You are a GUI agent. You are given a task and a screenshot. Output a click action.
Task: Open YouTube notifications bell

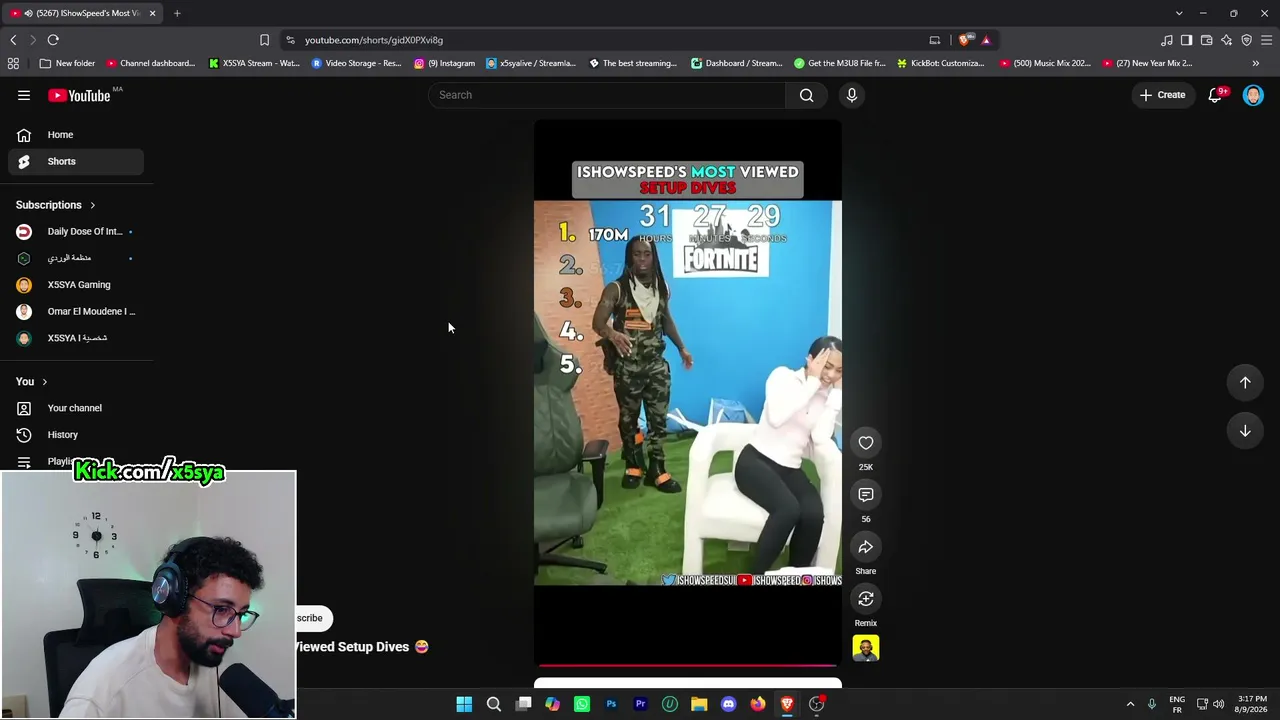1216,95
